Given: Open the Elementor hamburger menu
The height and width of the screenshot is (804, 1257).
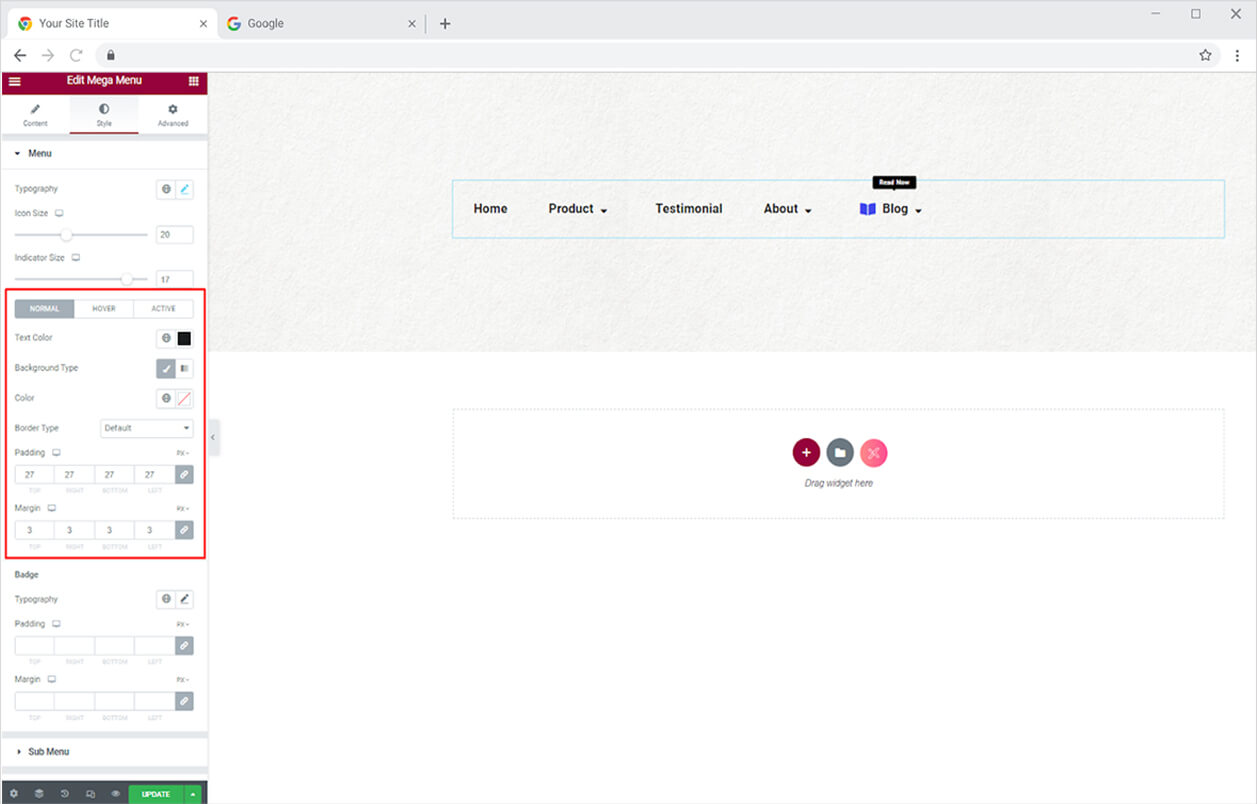Looking at the screenshot, I should [x=14, y=81].
